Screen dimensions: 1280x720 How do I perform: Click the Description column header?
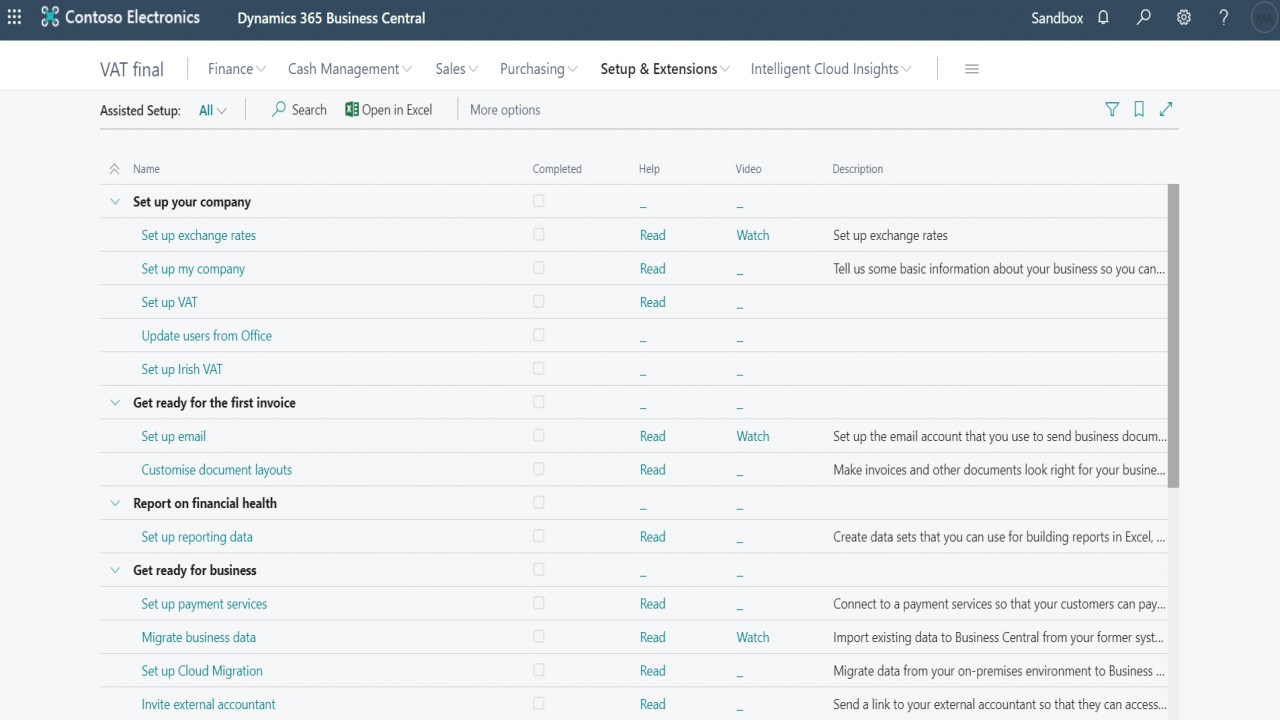click(858, 169)
